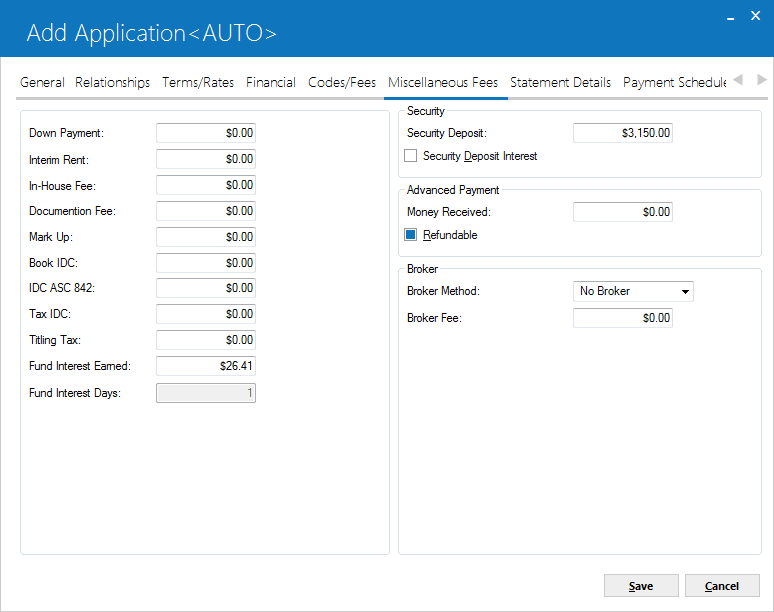Click the Titling Tax field
Viewport: 774px width, 612px height.
(206, 340)
